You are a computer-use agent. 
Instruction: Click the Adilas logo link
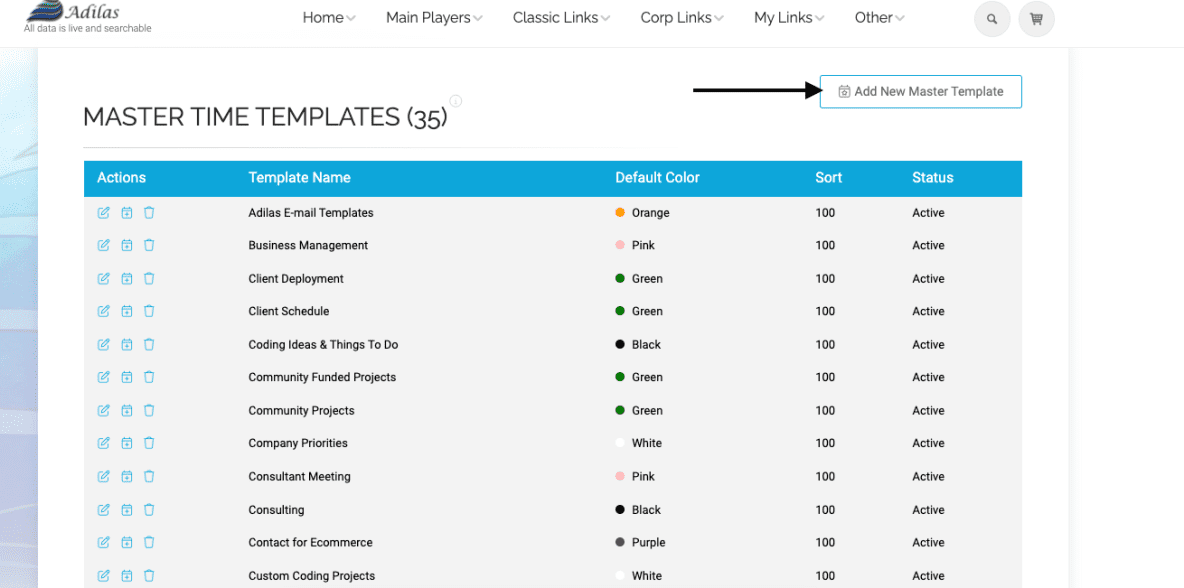coord(88,17)
